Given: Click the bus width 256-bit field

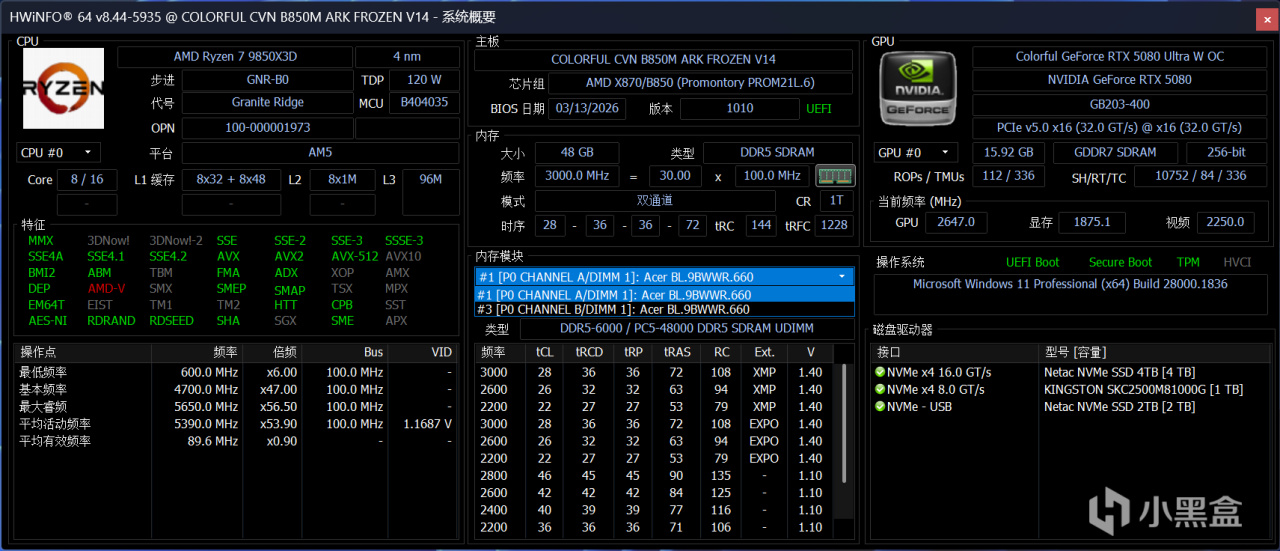Looking at the screenshot, I should [x=1226, y=152].
